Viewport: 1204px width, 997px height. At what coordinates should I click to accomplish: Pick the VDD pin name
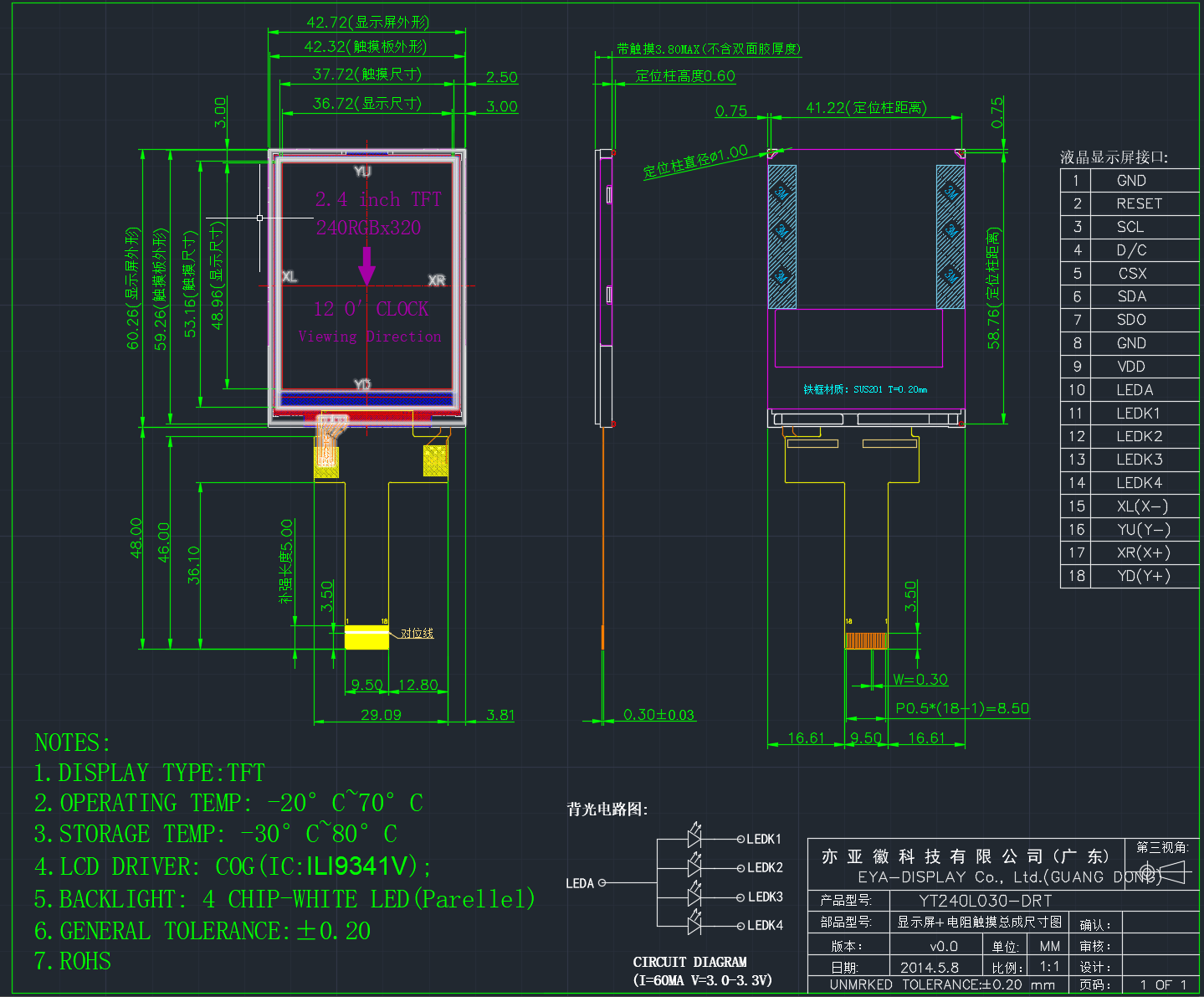click(1130, 367)
